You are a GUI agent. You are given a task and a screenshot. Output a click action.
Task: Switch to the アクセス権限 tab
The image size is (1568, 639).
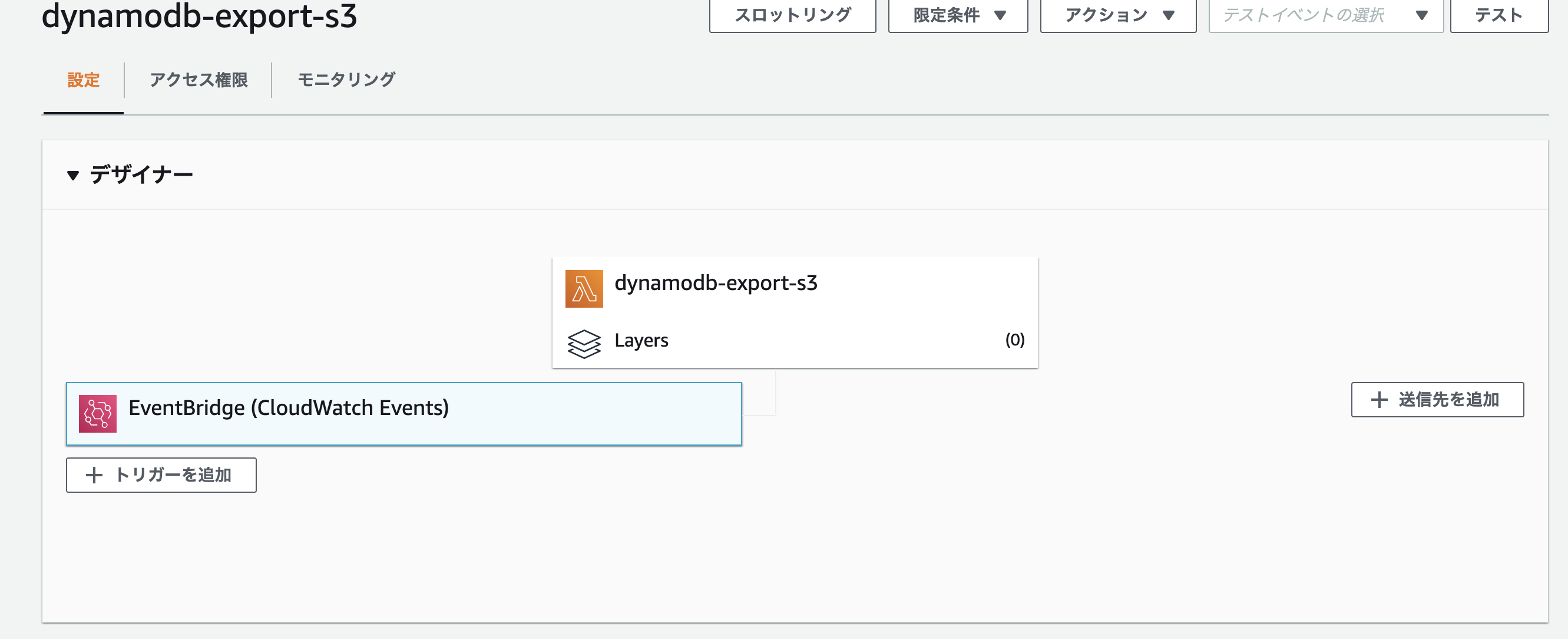pos(199,80)
